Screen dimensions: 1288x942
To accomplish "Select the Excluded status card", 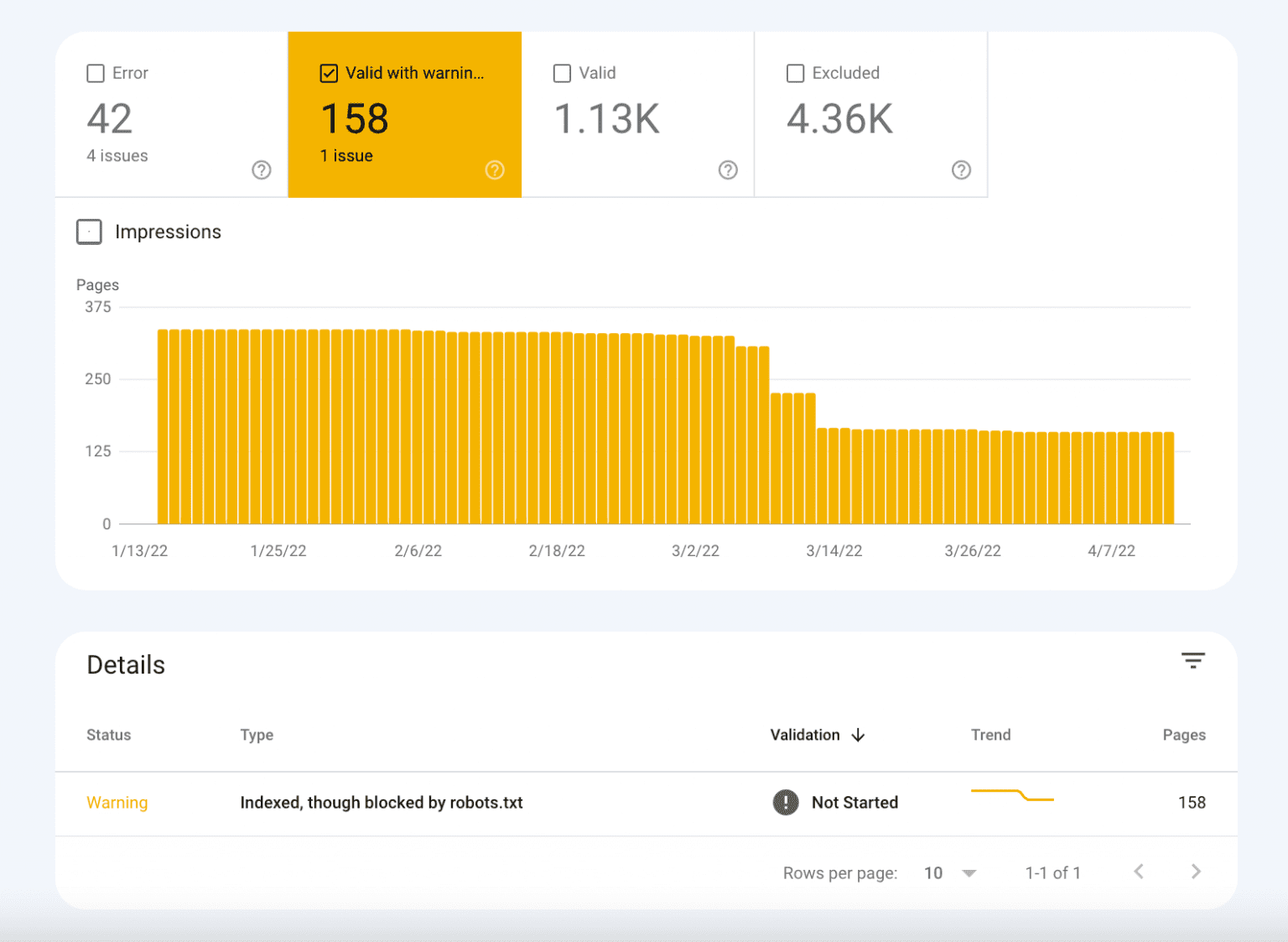I will click(870, 115).
